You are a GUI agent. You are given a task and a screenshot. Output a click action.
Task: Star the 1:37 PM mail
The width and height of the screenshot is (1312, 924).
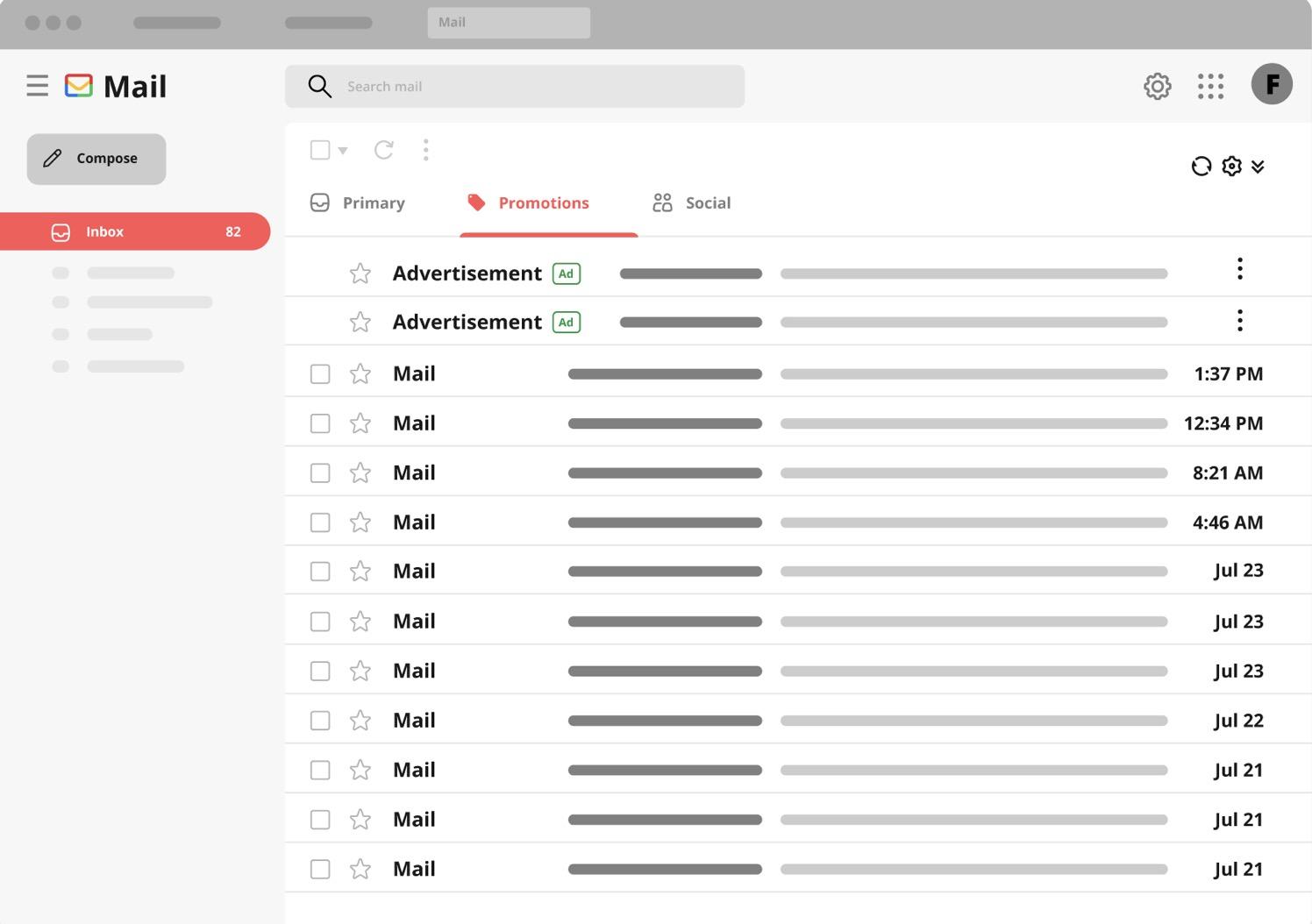tap(360, 374)
